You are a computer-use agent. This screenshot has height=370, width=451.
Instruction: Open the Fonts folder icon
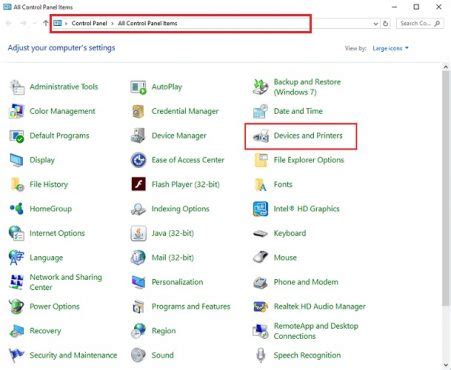coord(261,185)
